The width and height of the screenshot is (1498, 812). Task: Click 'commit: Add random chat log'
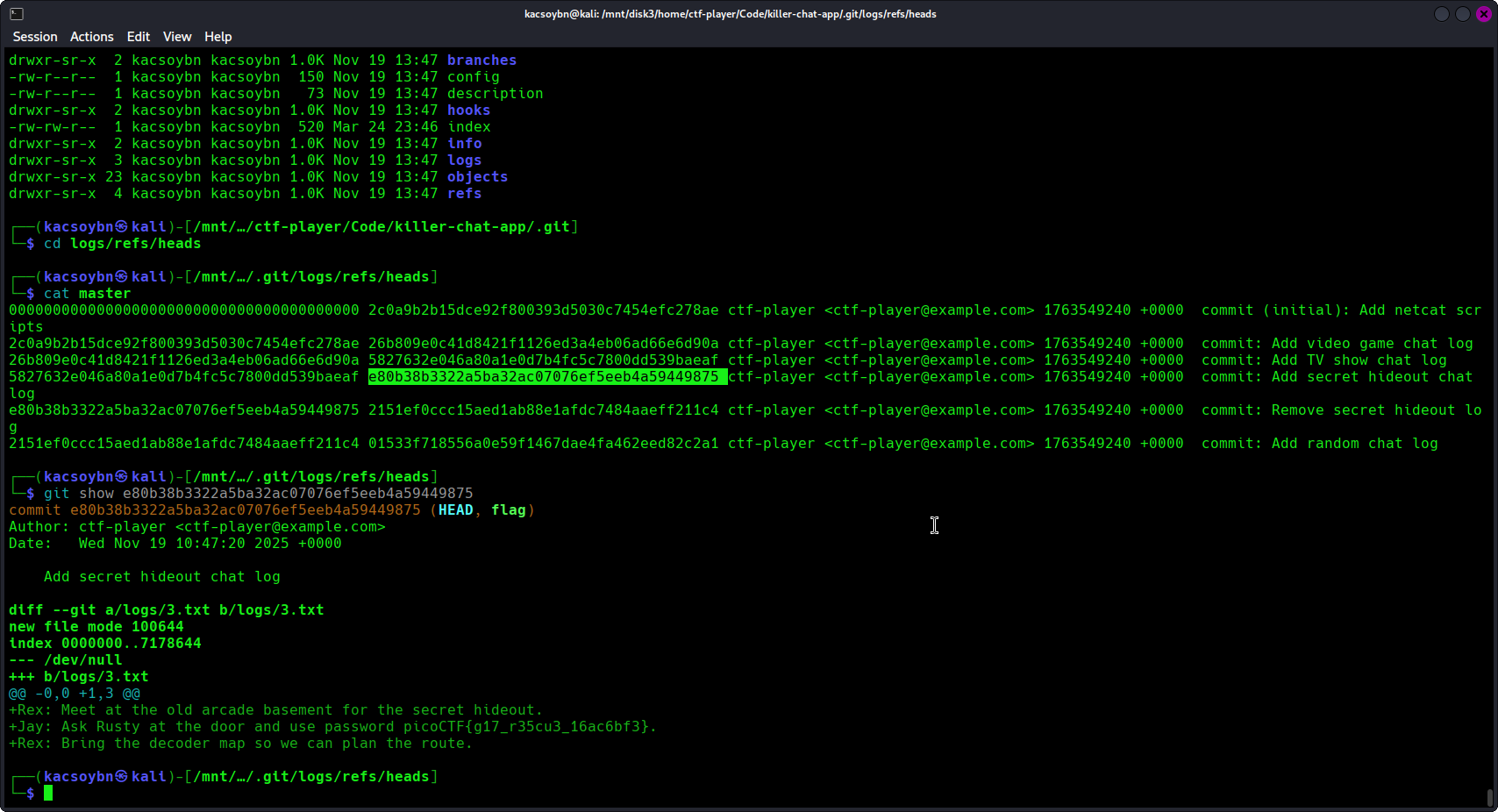[1320, 444]
